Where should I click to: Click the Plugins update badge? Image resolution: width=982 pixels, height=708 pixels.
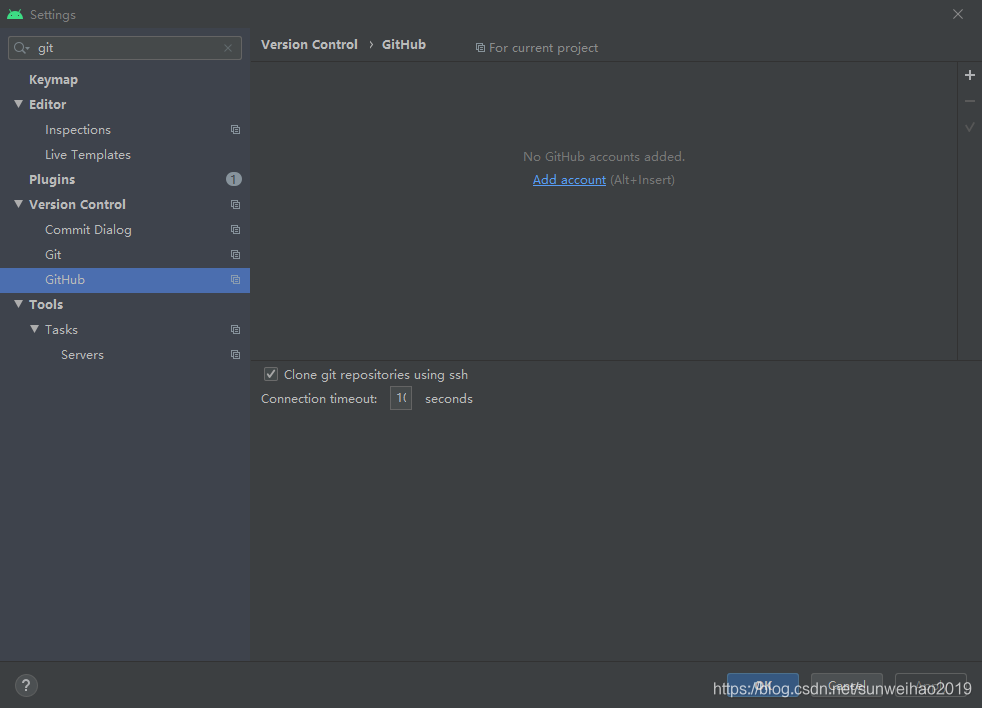[234, 179]
